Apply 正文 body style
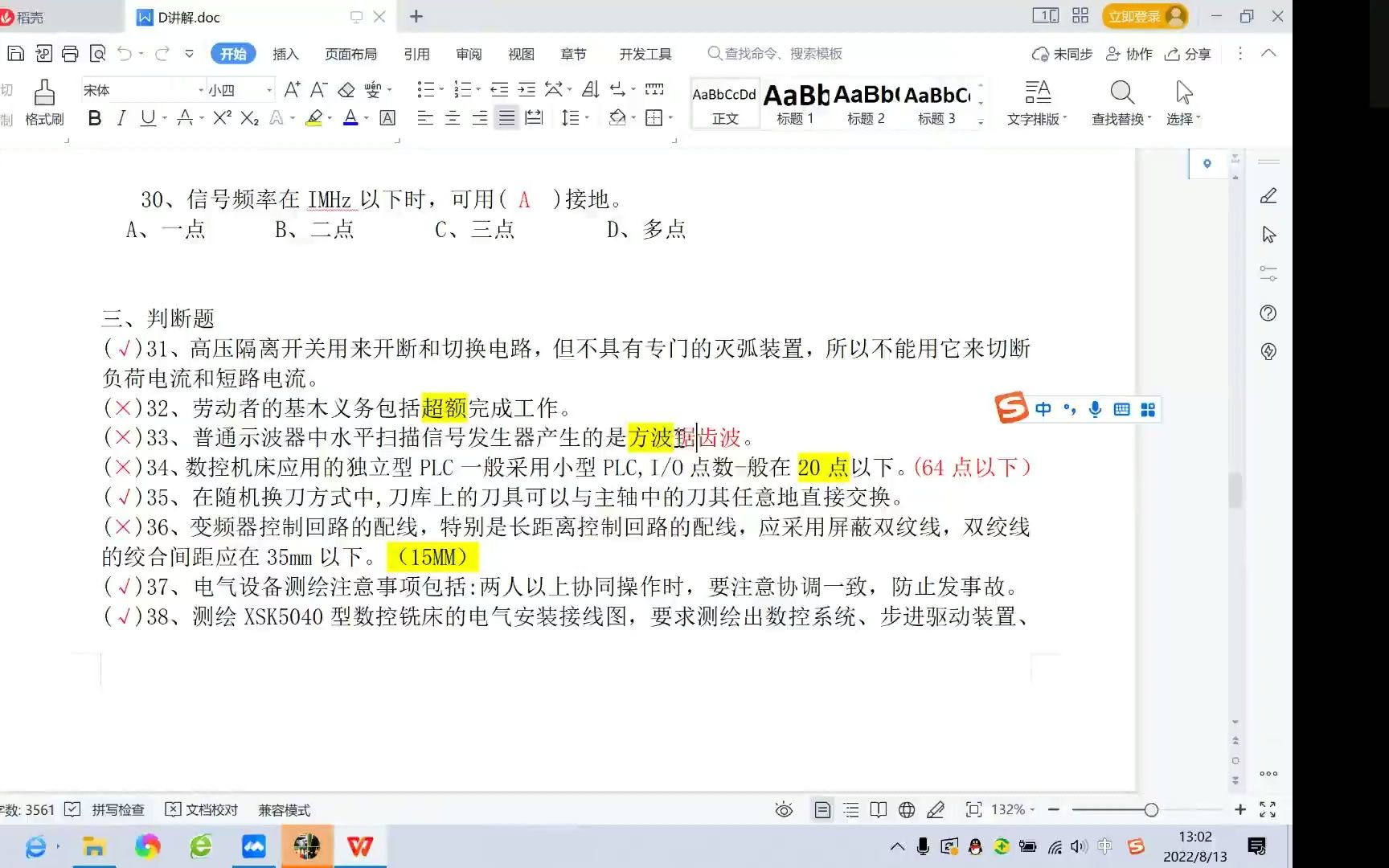This screenshot has height=868, width=1389. [x=724, y=104]
